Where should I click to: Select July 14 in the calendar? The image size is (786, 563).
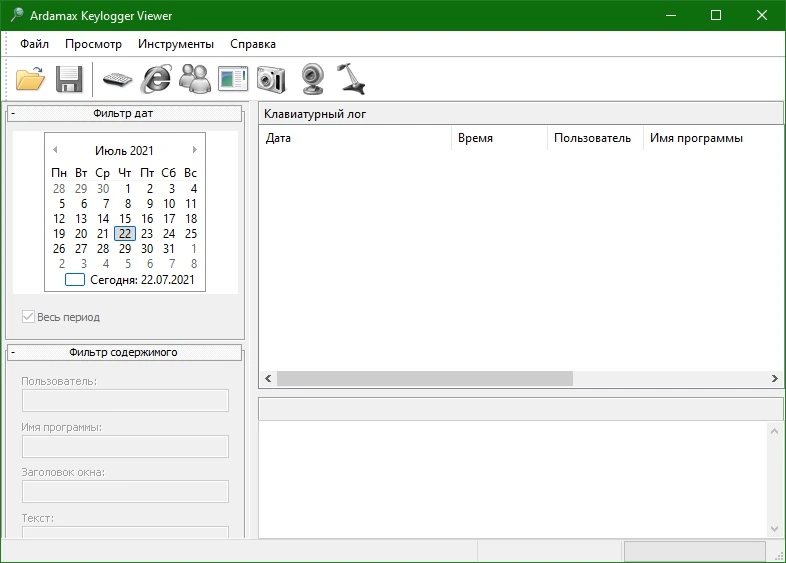click(x=103, y=219)
